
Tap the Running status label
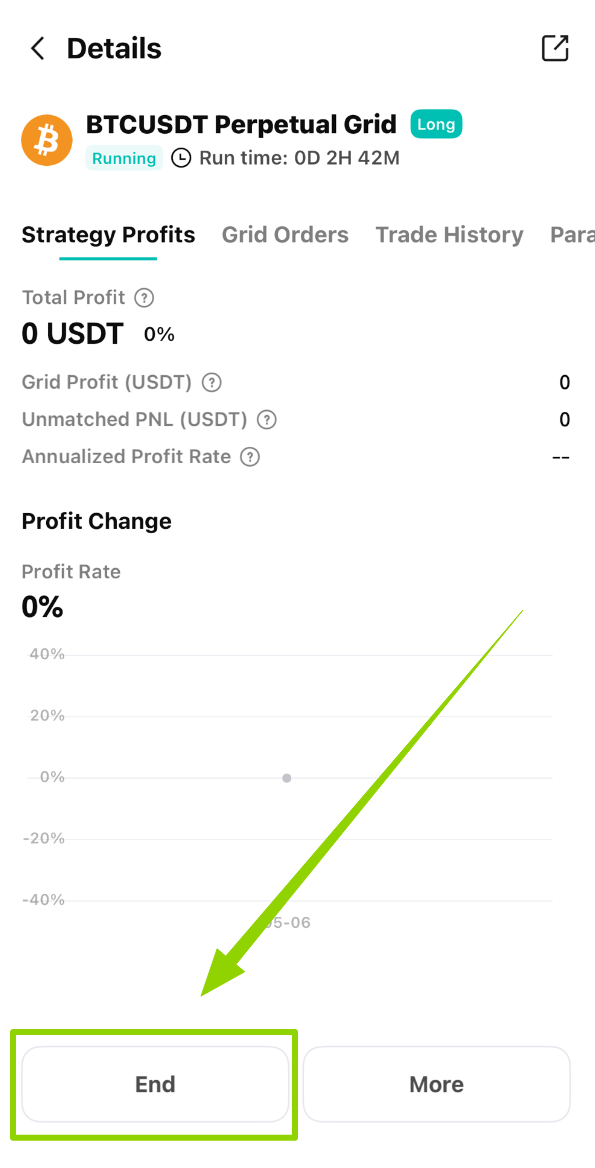point(124,158)
